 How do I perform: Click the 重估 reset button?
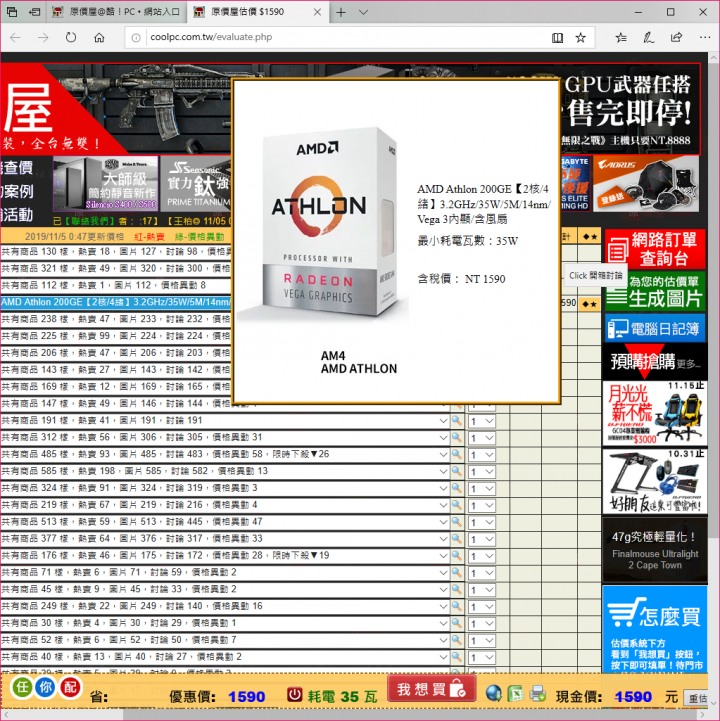point(696,698)
